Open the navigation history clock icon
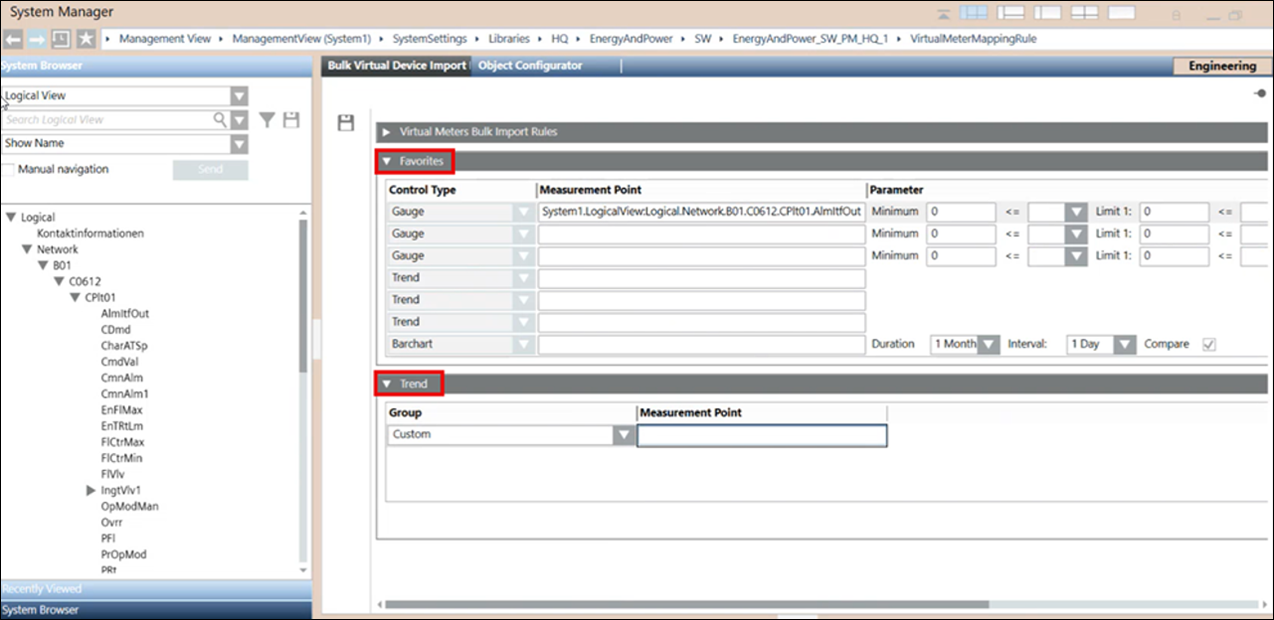This screenshot has width=1274, height=620. coord(61,39)
